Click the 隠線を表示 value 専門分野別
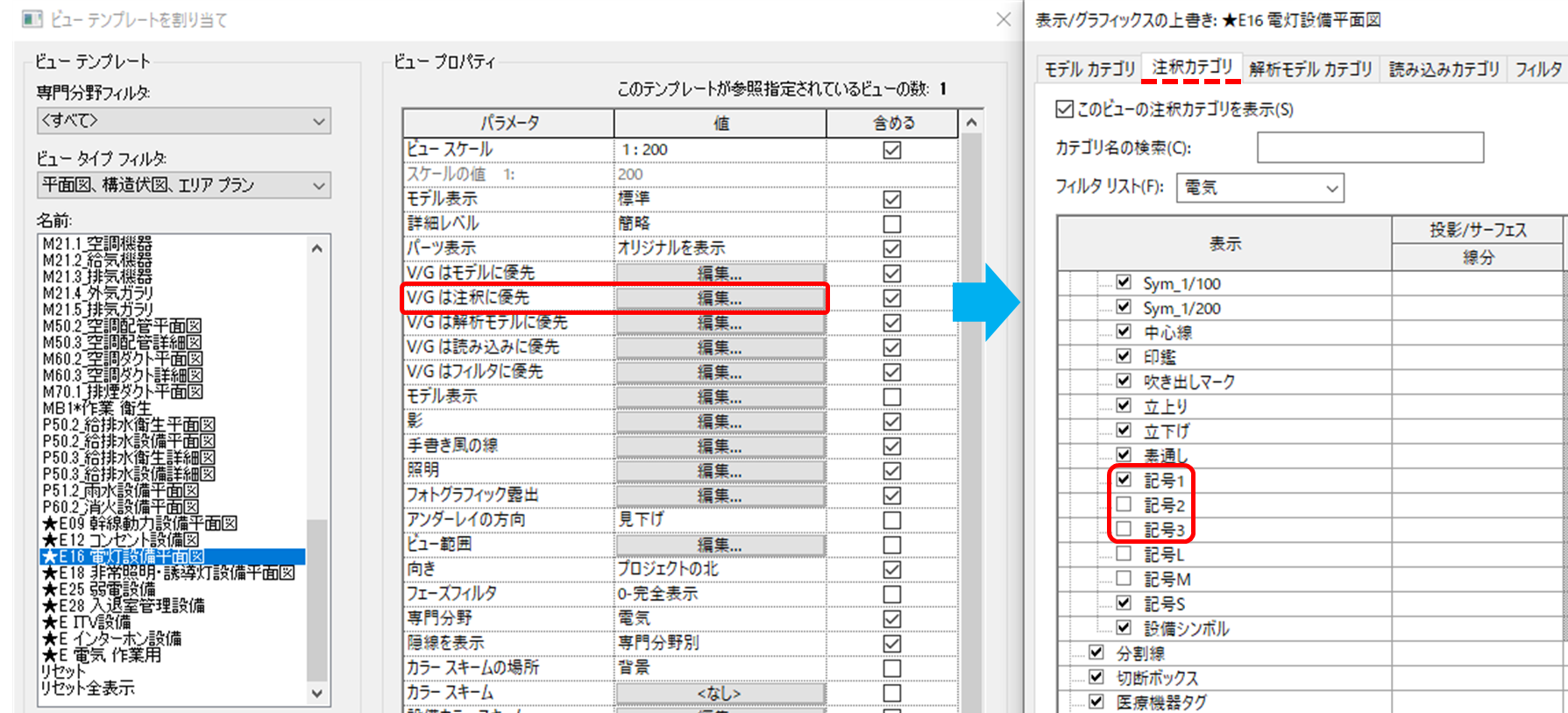Viewport: 1568px width, 713px height. (x=658, y=643)
